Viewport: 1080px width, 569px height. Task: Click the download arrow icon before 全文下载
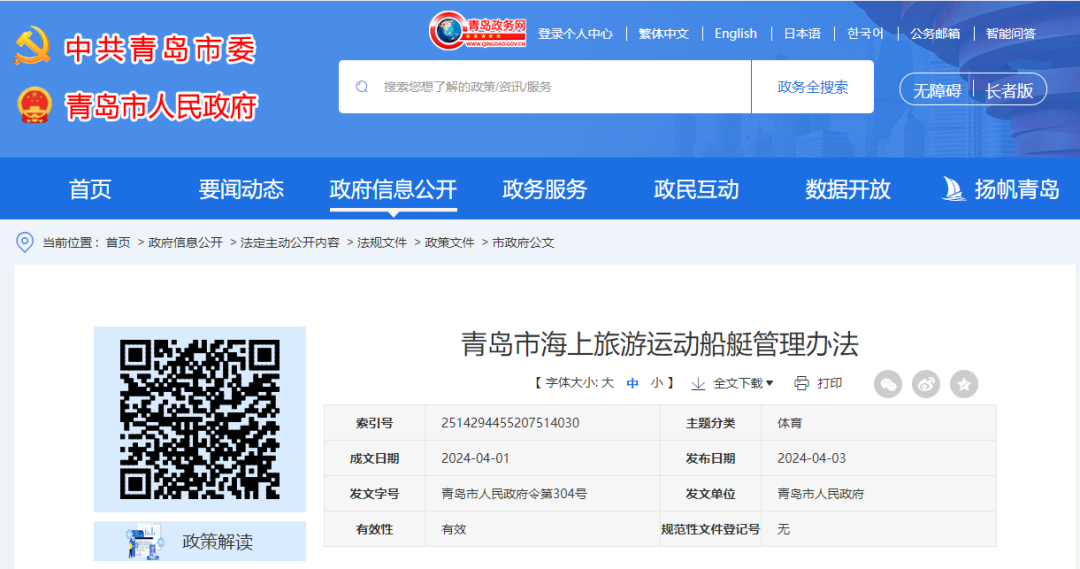[698, 384]
